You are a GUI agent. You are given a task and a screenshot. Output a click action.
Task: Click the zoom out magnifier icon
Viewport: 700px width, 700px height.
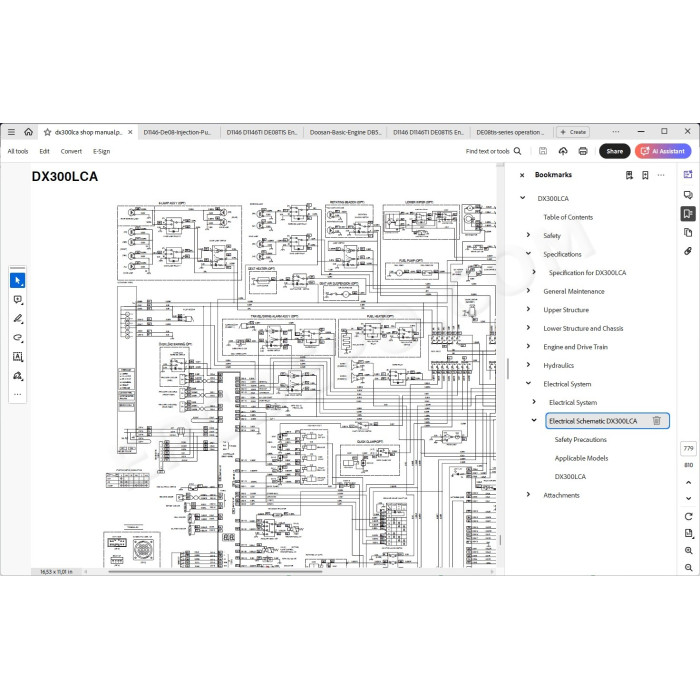coord(688,567)
